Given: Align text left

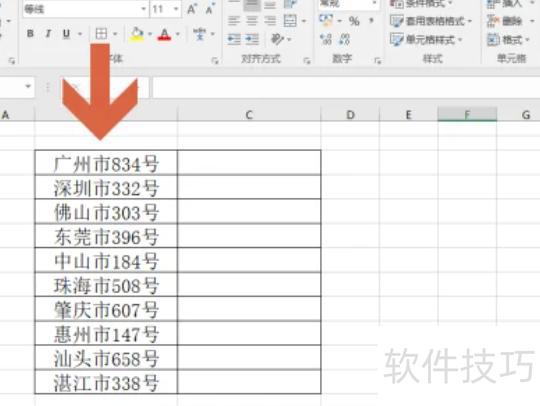Looking at the screenshot, I should (234, 21).
